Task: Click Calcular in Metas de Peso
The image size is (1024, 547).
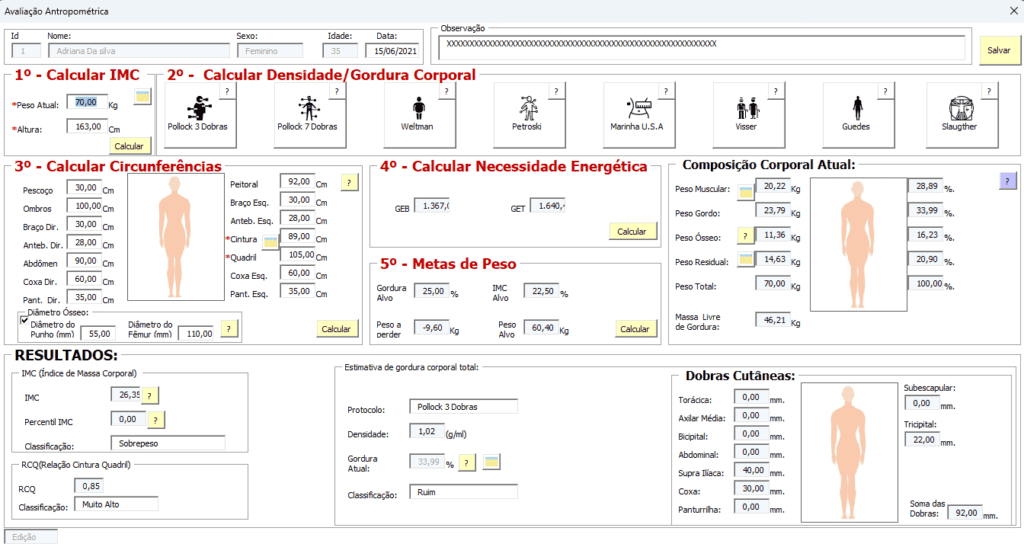Action: [635, 329]
